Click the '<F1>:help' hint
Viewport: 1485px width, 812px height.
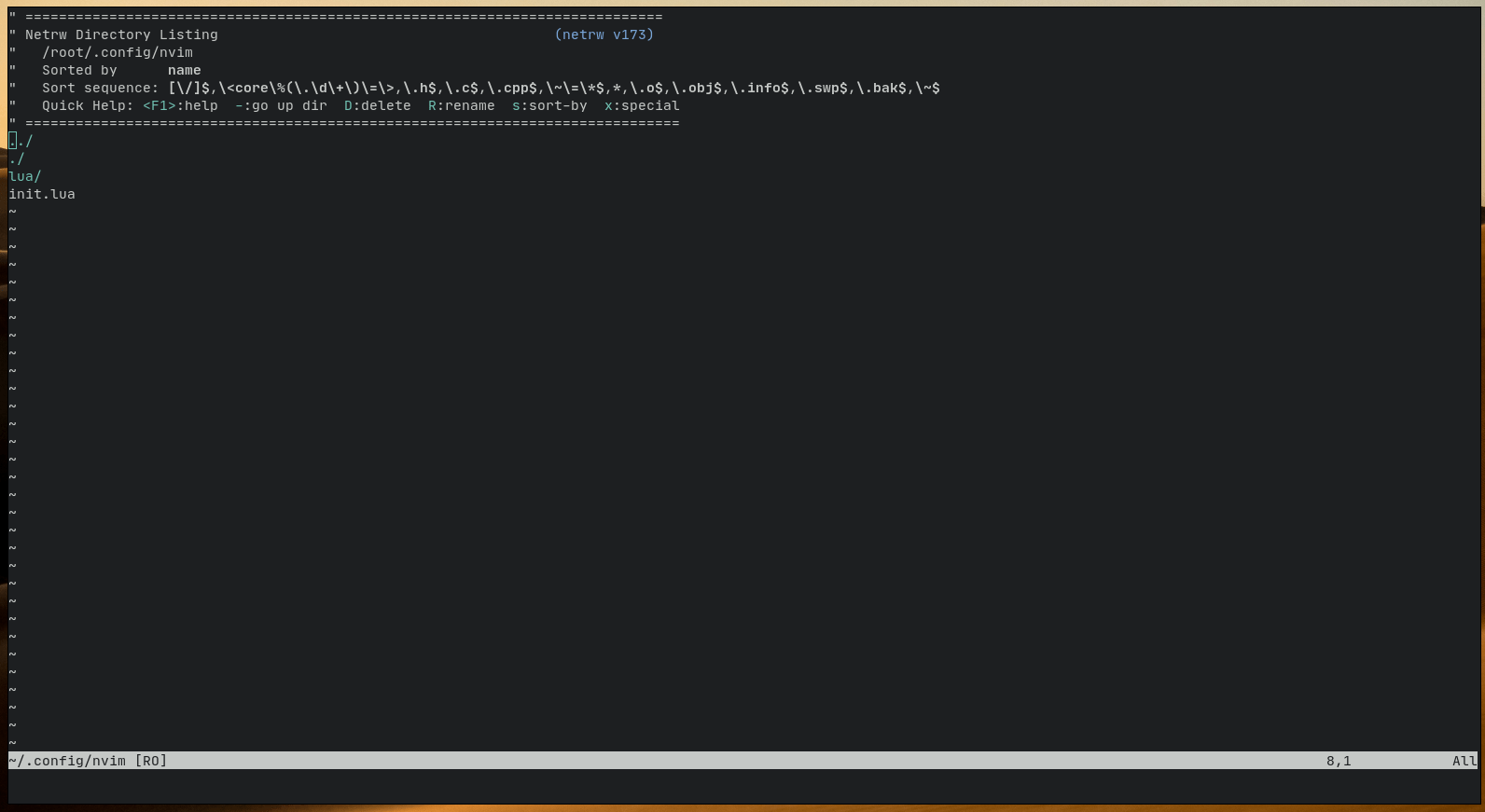(x=180, y=105)
